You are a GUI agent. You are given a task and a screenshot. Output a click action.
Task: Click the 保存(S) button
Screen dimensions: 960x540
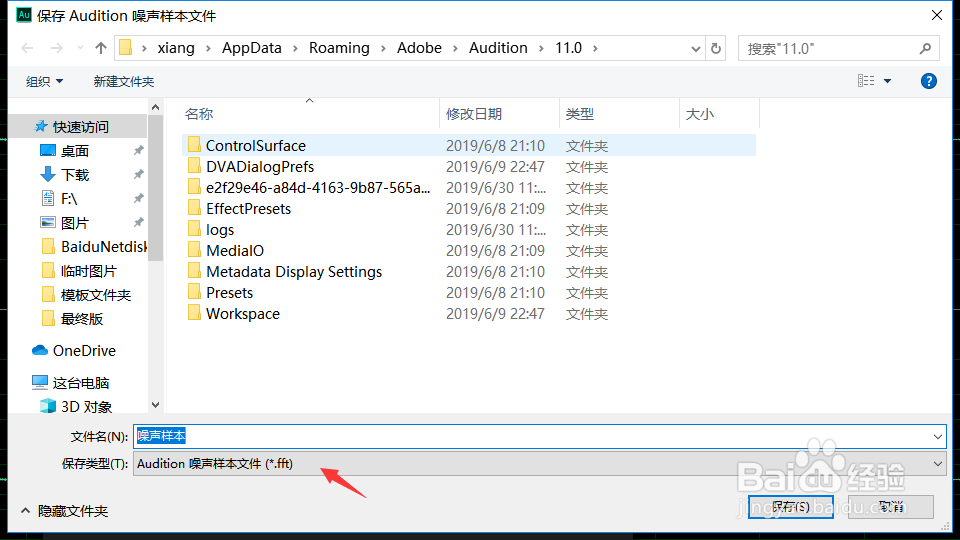click(x=790, y=506)
